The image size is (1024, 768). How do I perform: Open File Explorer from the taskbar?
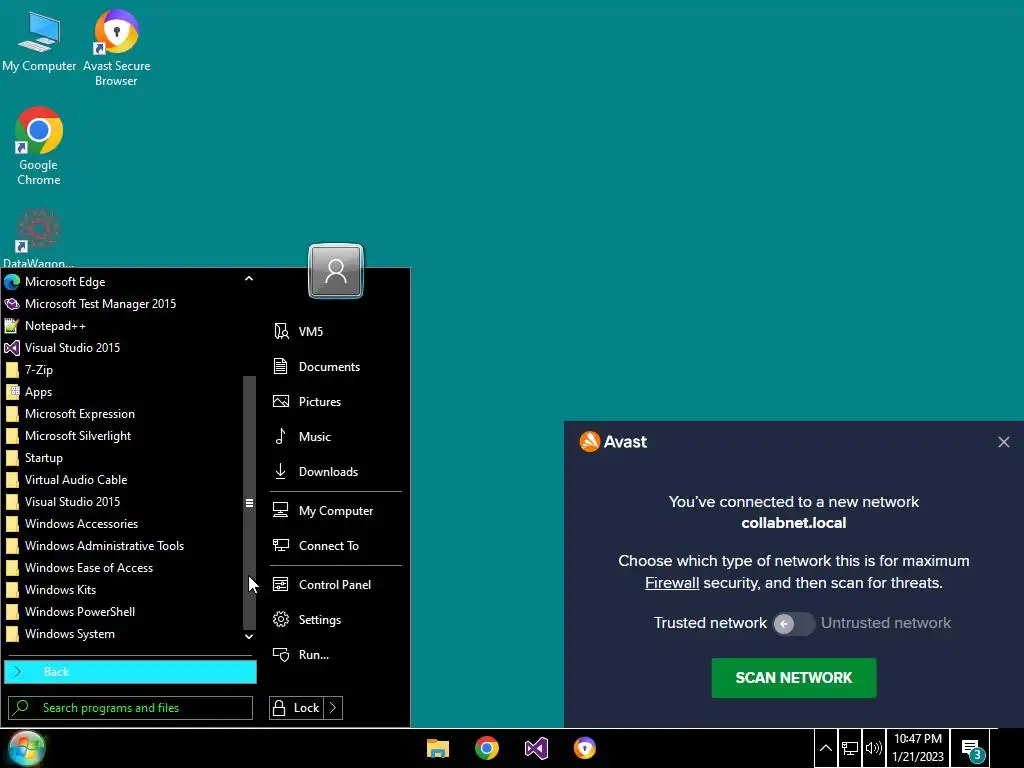438,748
